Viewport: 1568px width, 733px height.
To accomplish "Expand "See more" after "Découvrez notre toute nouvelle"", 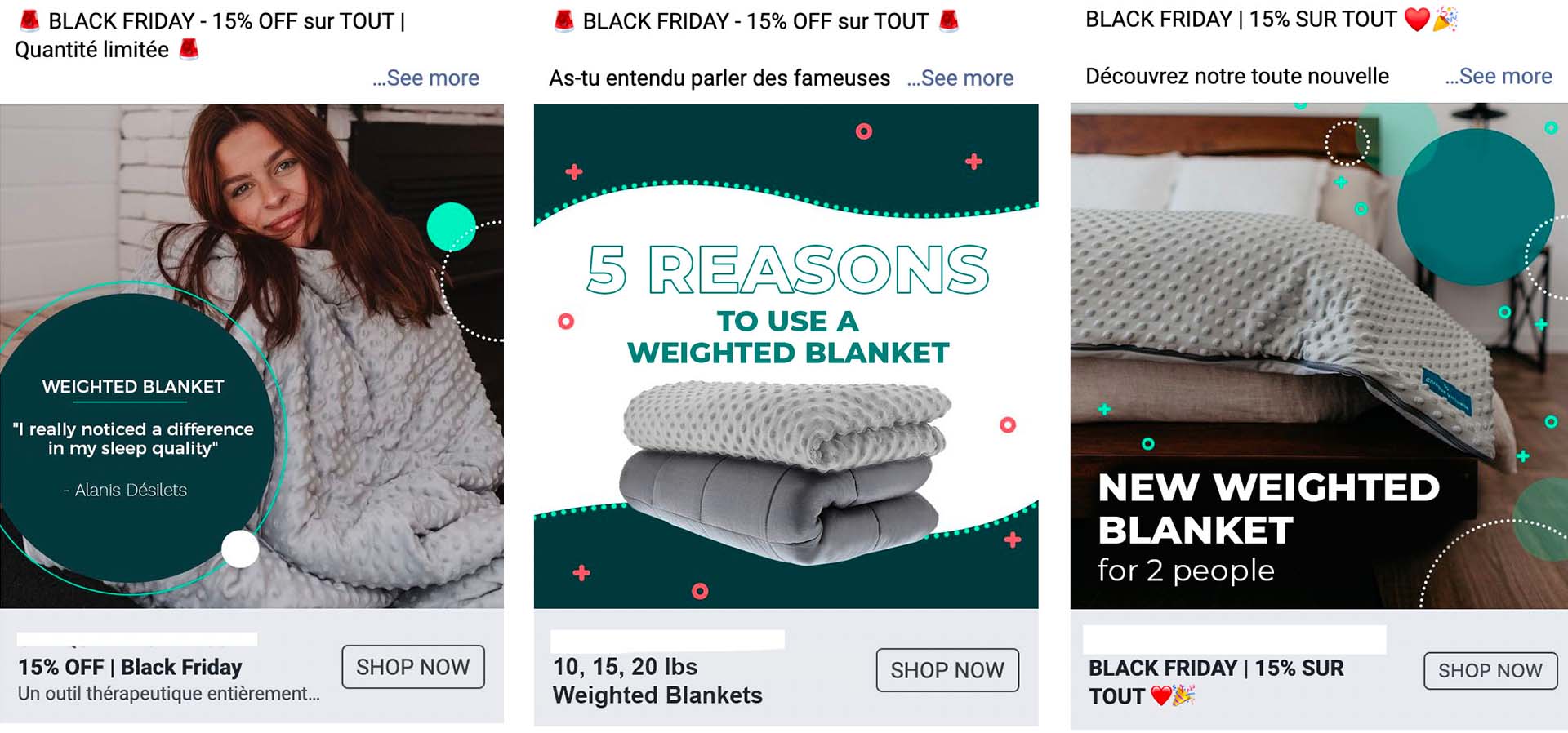I will point(1499,77).
